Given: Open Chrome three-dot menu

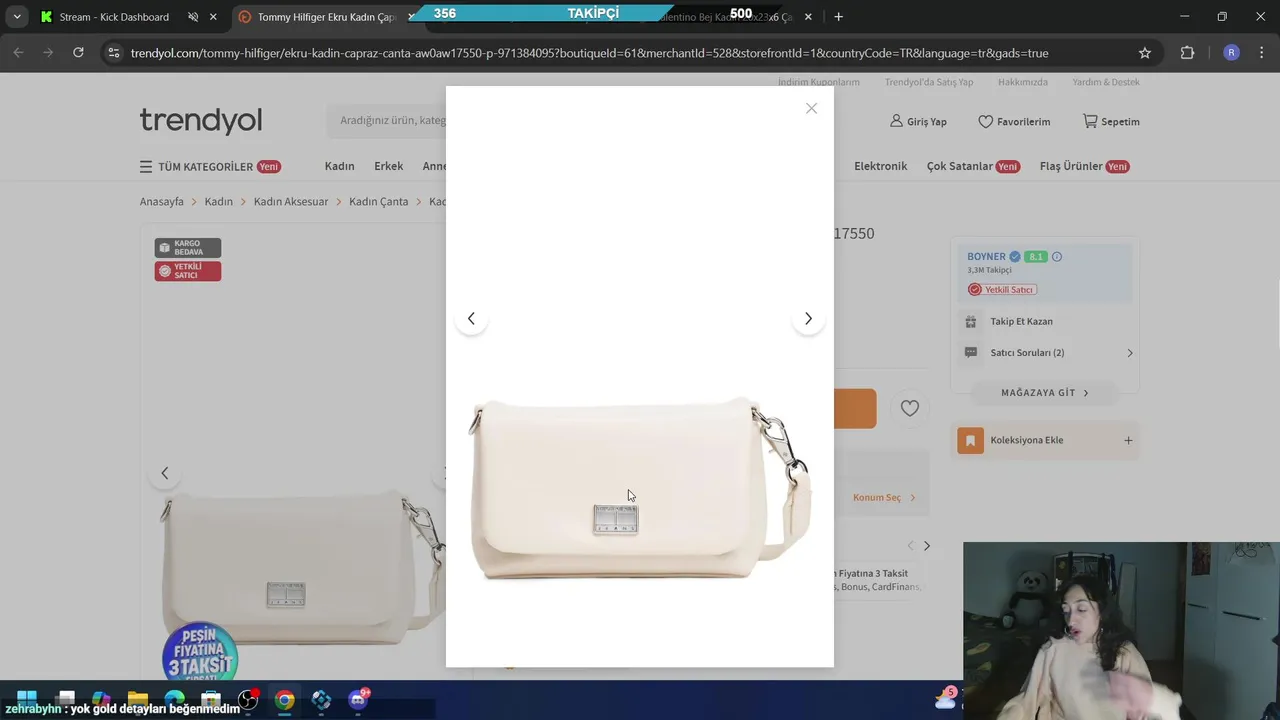Looking at the screenshot, I should pyautogui.click(x=1262, y=53).
